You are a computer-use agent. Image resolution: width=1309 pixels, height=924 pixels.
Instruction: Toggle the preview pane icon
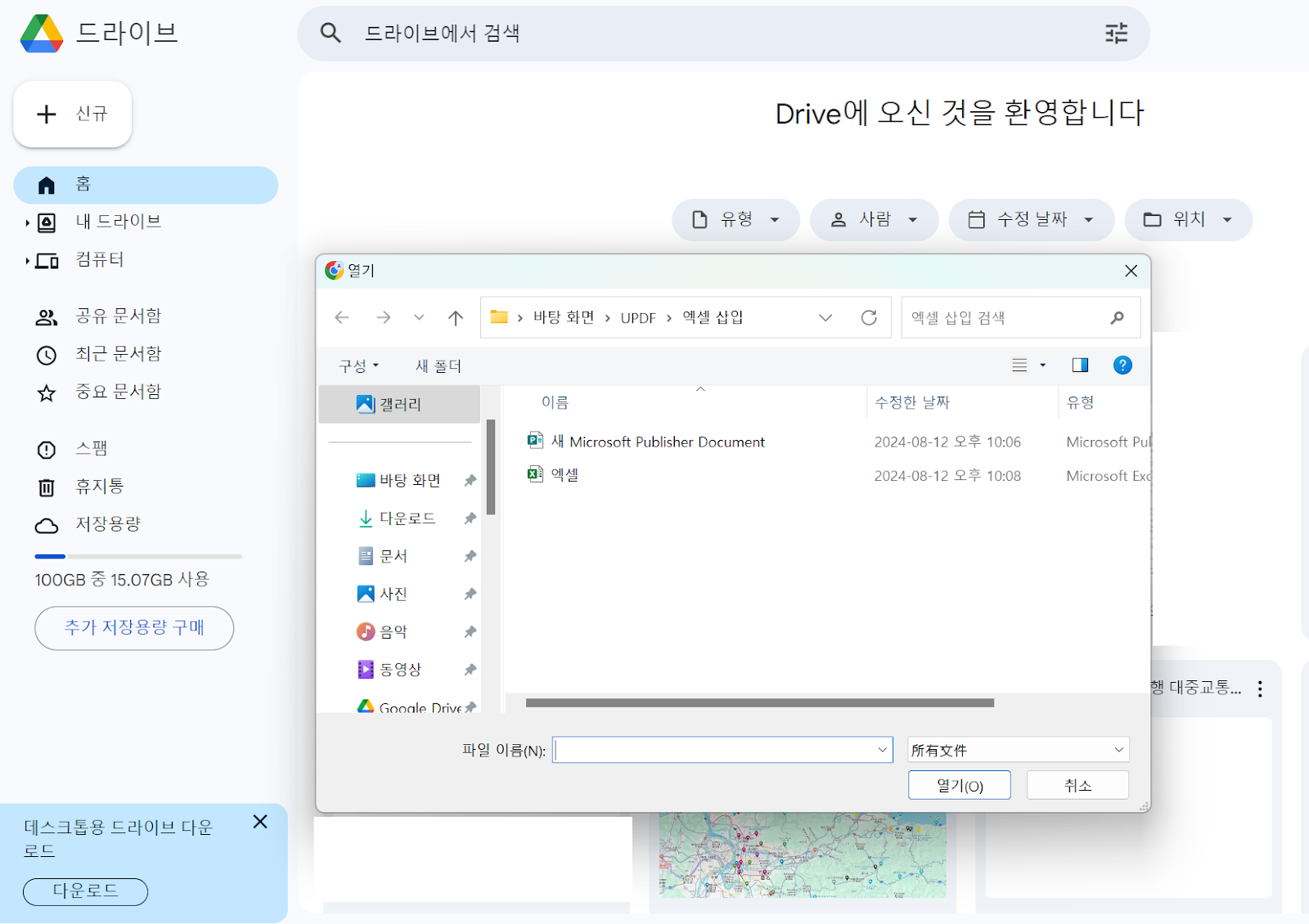coord(1080,366)
